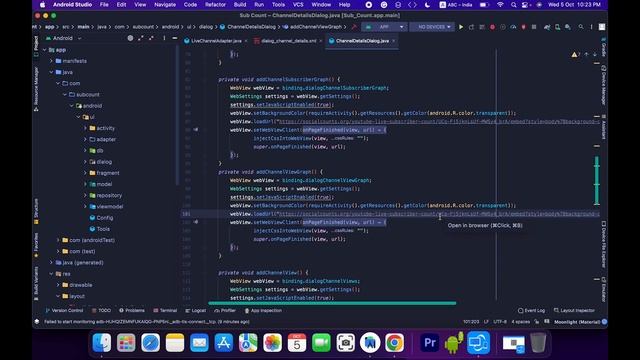The height and width of the screenshot is (360, 640).
Task: Click the Project tree vertical scrollbar
Action: (x=178, y=116)
